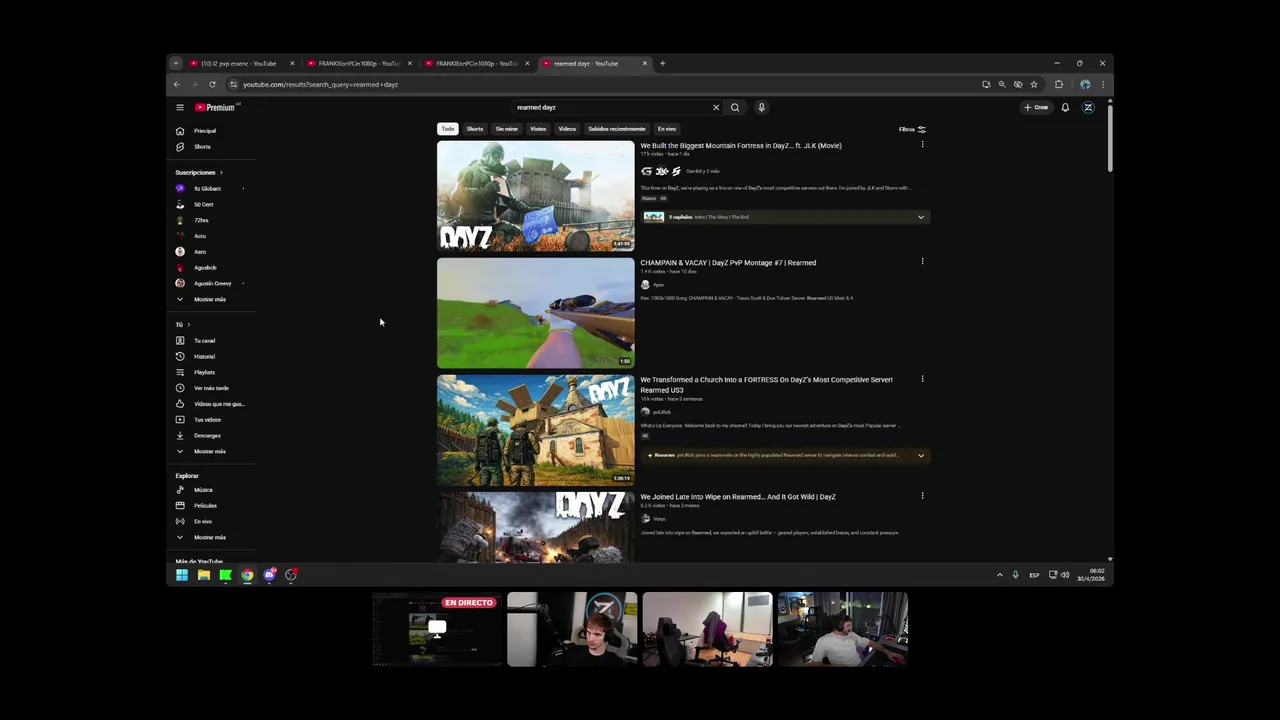Open the 50 Cent channel

click(204, 204)
